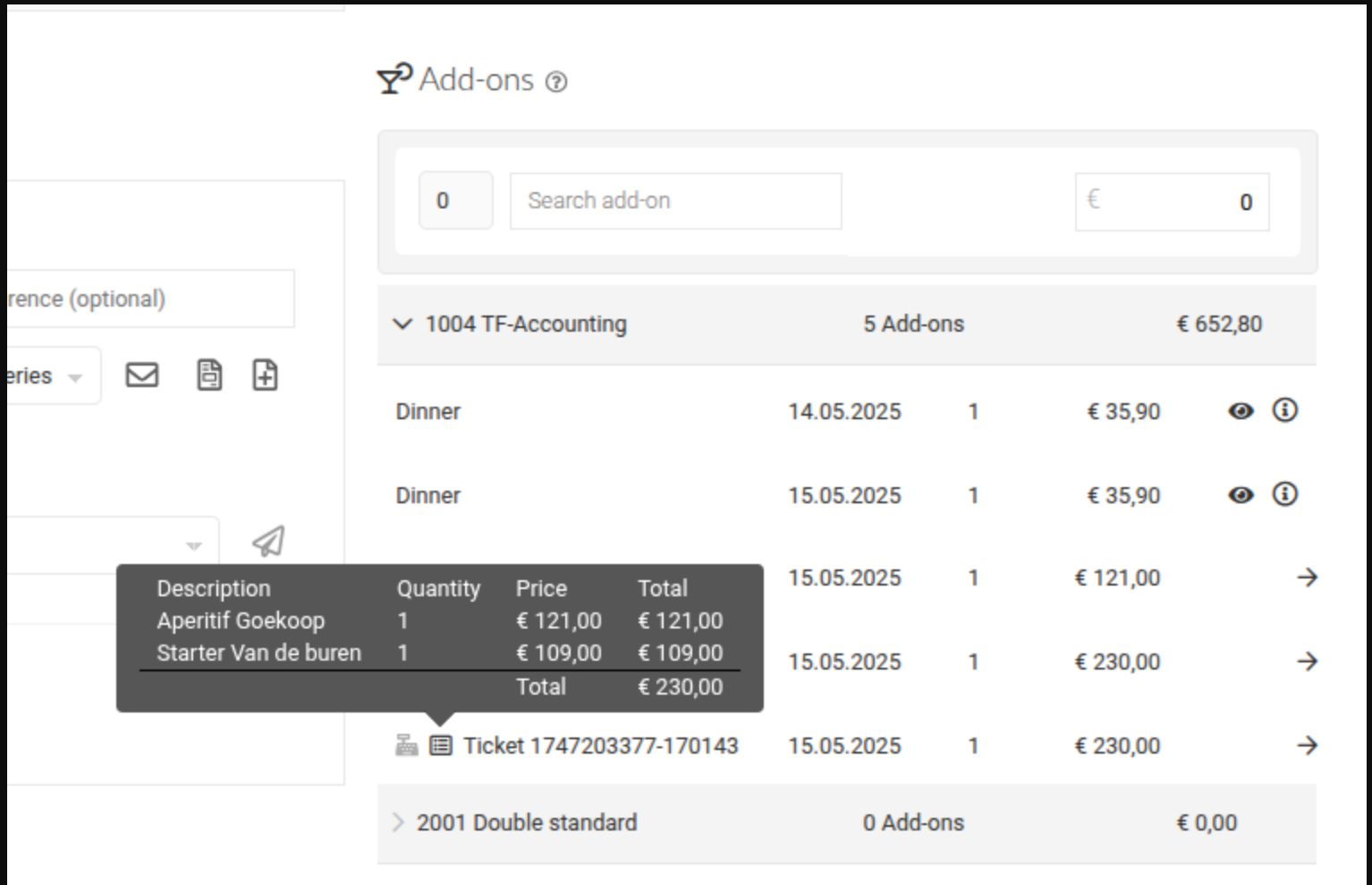Toggle eye icon for Dinner 15.05.2025
The height and width of the screenshot is (885, 1372).
(1241, 495)
